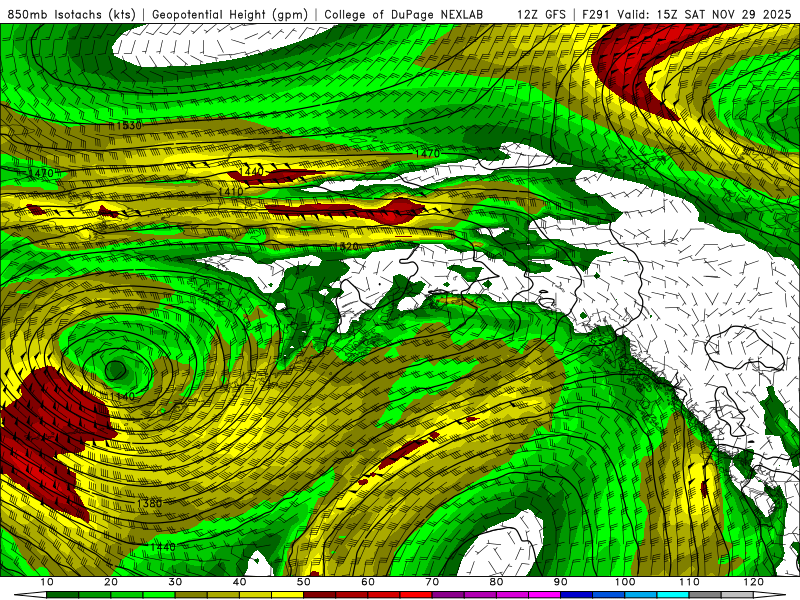The image size is (800, 600).
Task: Select the darkest green swatch at scale start
Action: point(62,595)
